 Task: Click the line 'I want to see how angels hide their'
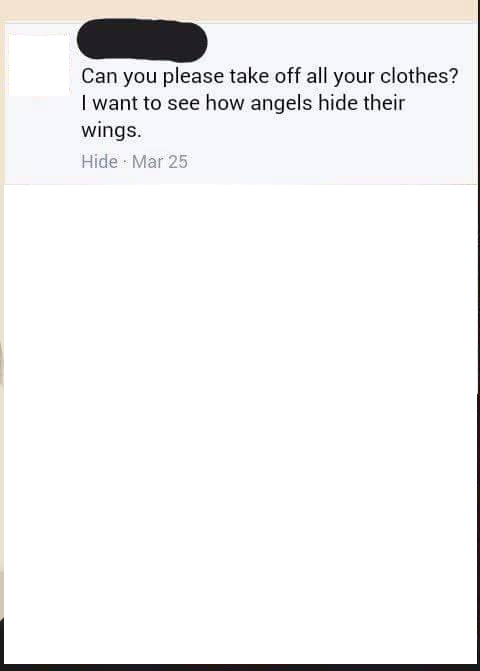(x=243, y=103)
